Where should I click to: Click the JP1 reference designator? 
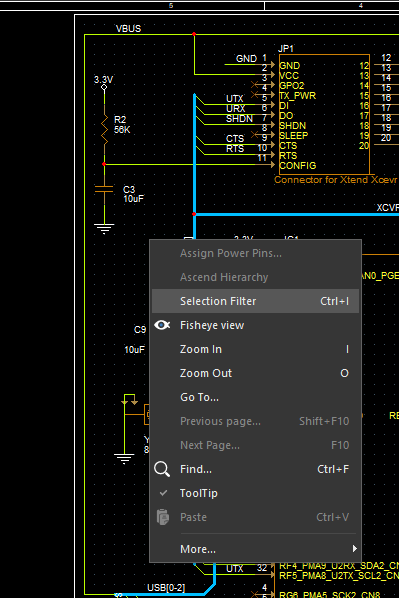[286, 49]
